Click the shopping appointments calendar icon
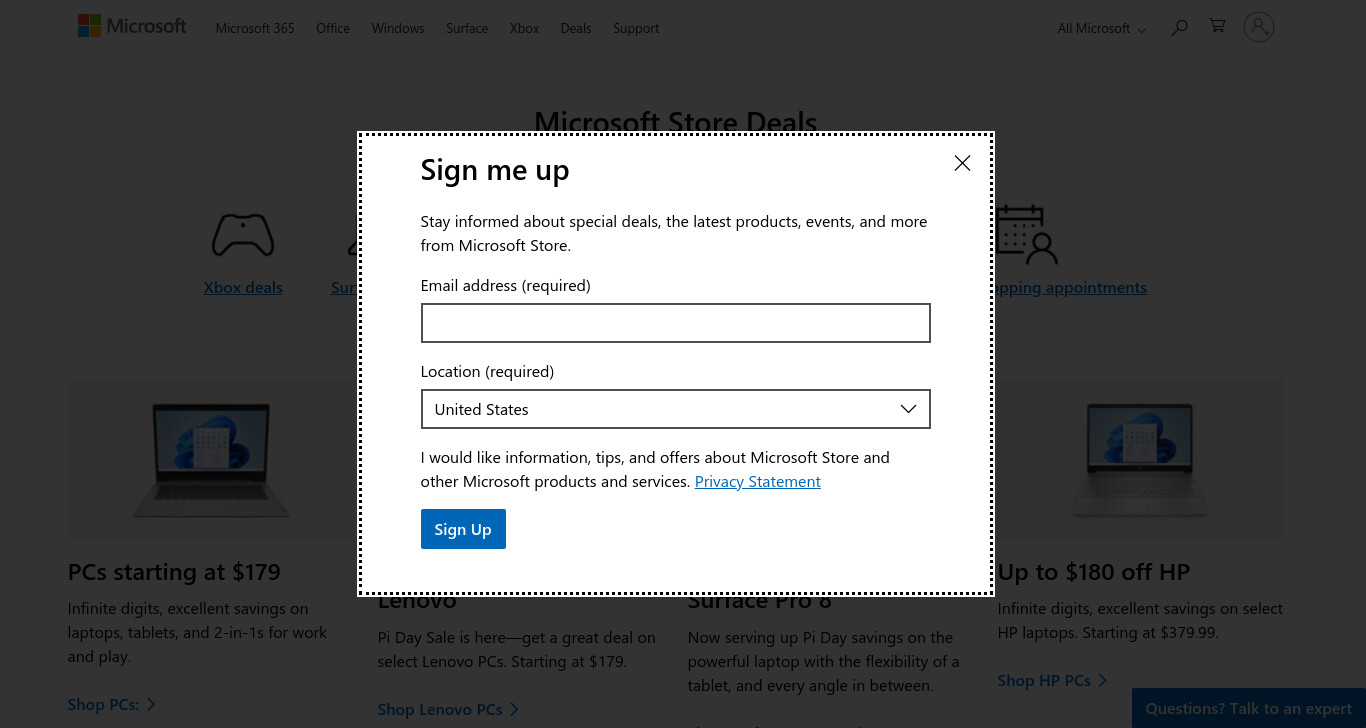 click(1026, 234)
